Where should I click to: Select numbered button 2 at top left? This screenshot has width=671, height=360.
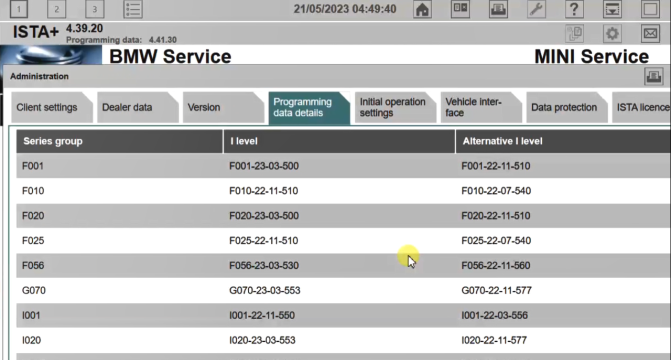pos(56,9)
